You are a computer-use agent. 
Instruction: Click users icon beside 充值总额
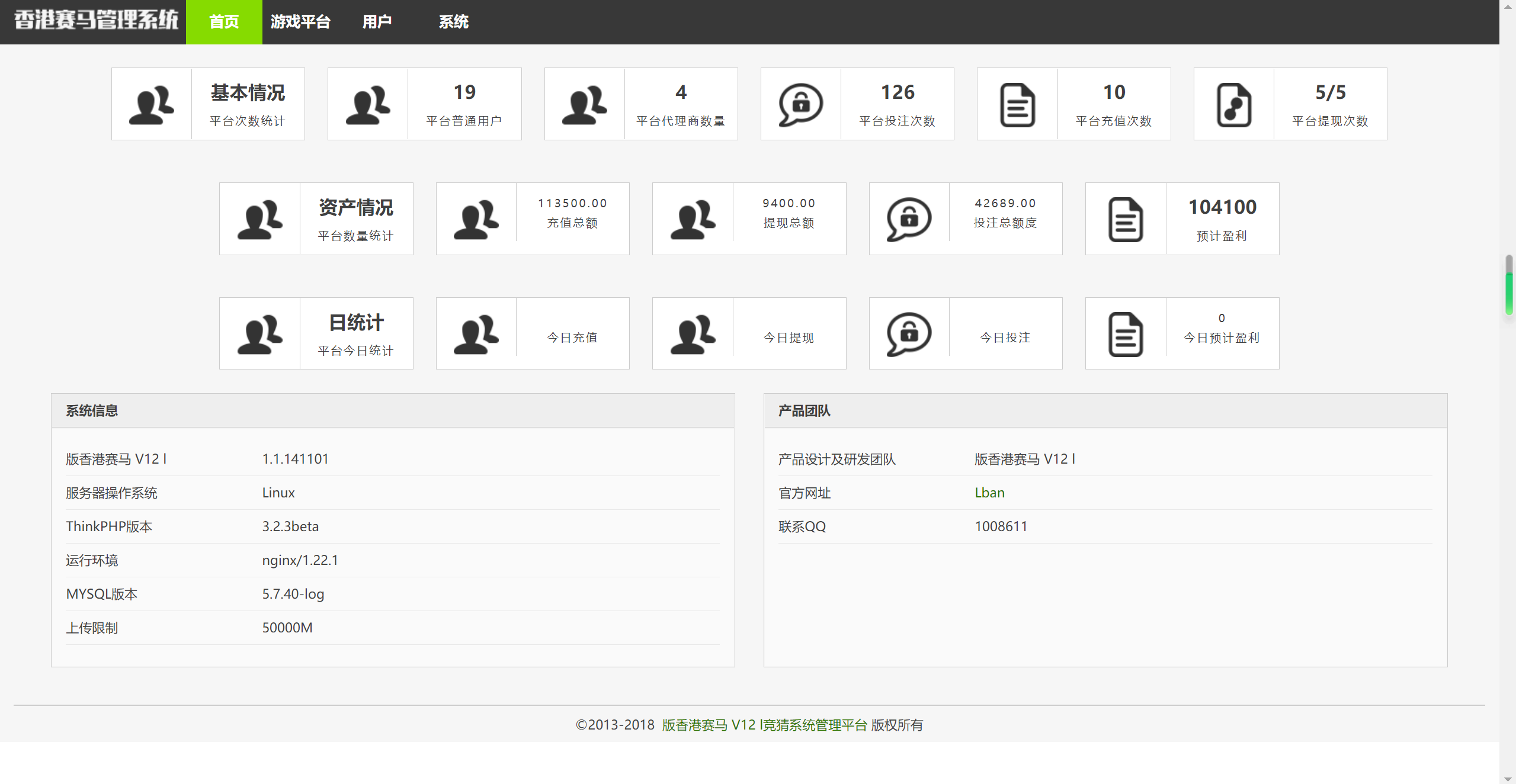click(x=476, y=219)
